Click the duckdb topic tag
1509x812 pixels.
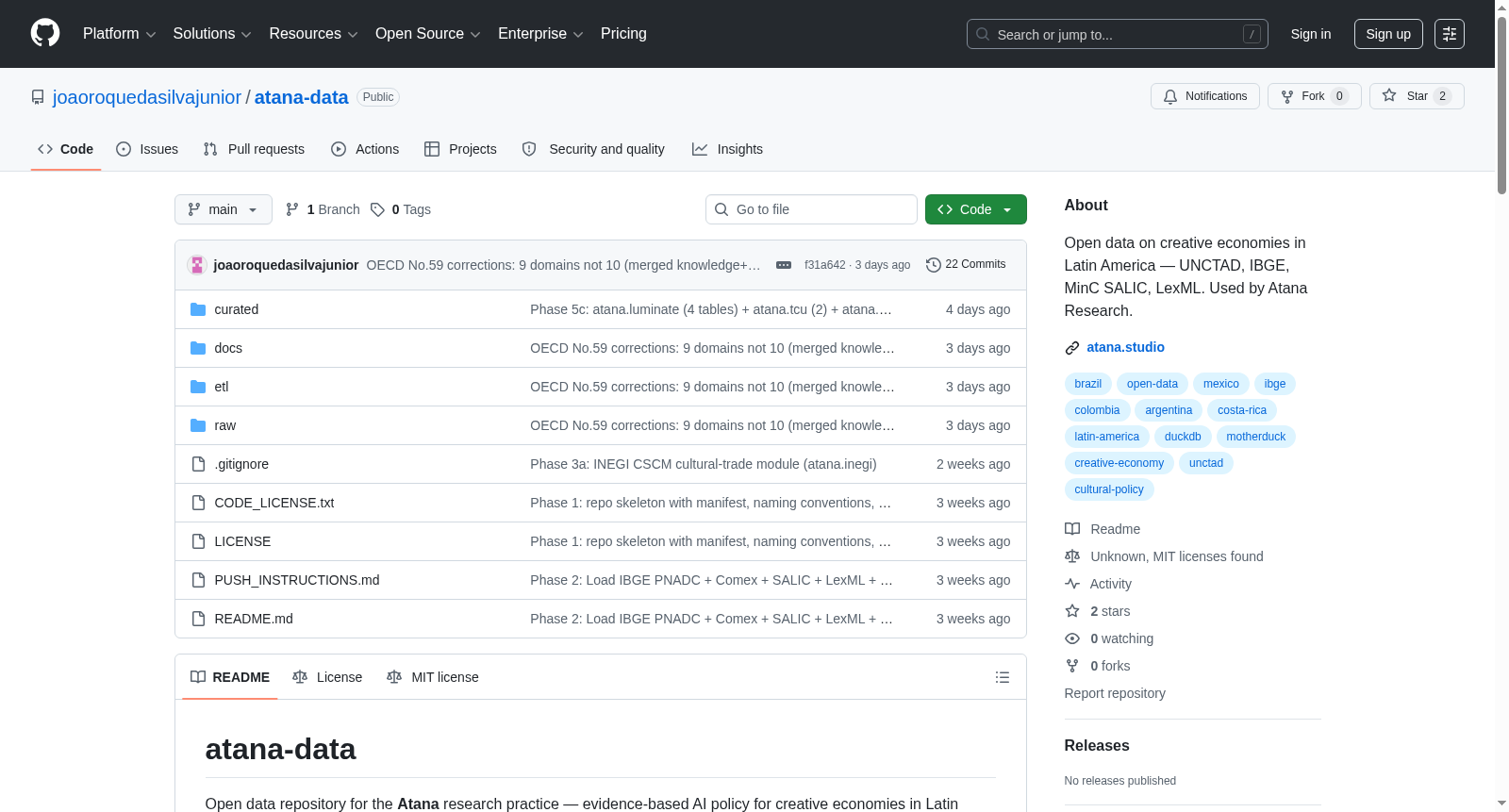click(x=1183, y=437)
